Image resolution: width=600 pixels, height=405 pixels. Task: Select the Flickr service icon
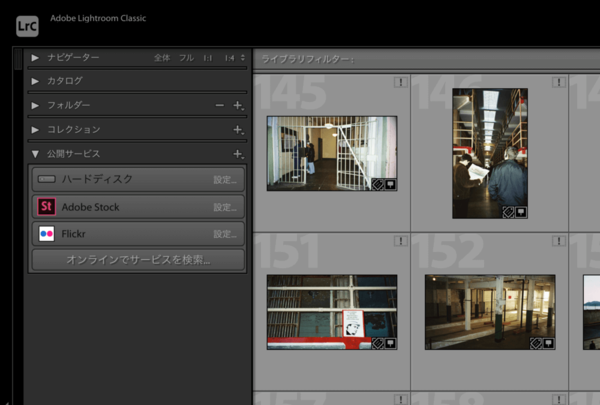point(47,234)
